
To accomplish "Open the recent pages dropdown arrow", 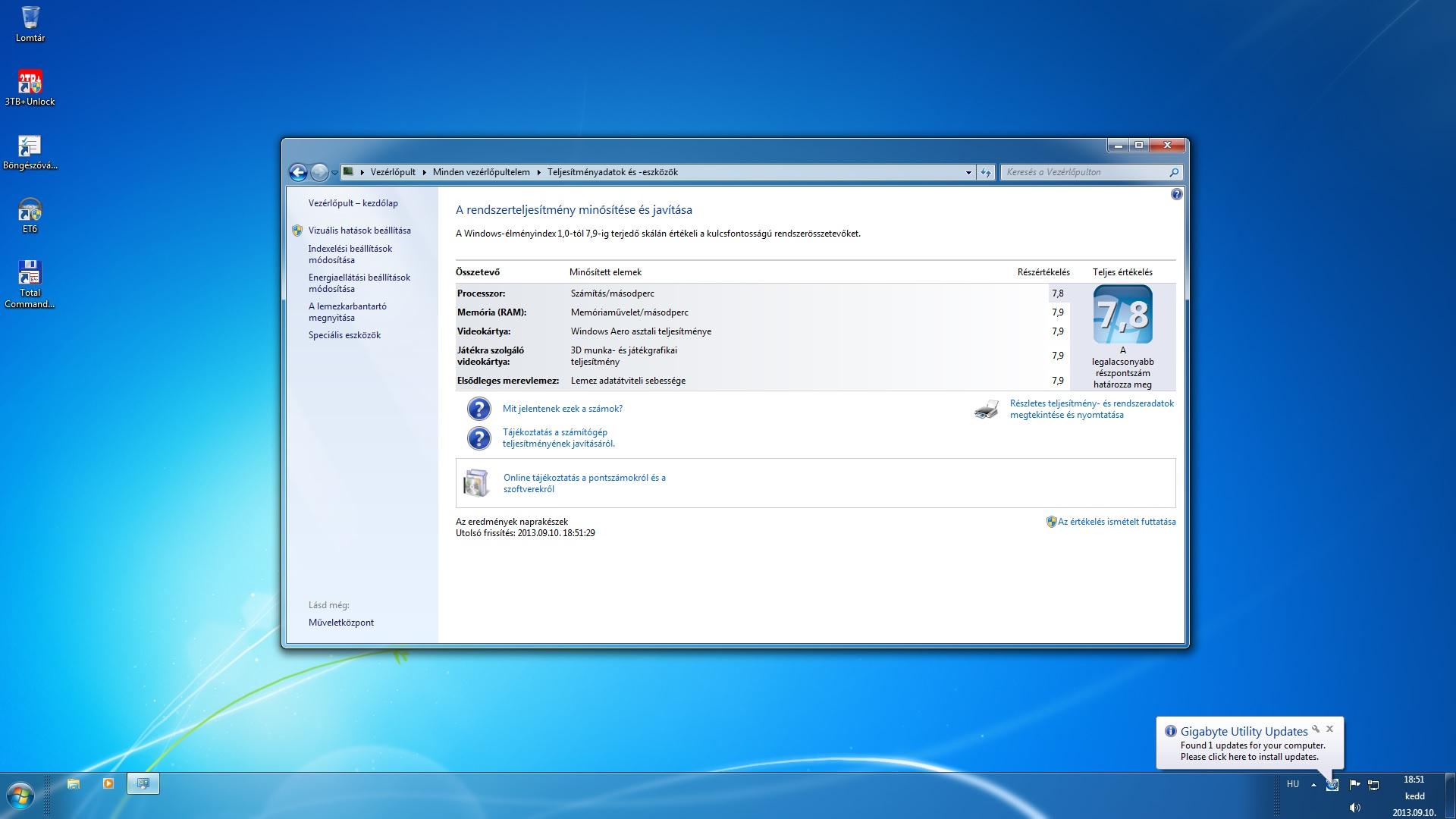I will (334, 172).
